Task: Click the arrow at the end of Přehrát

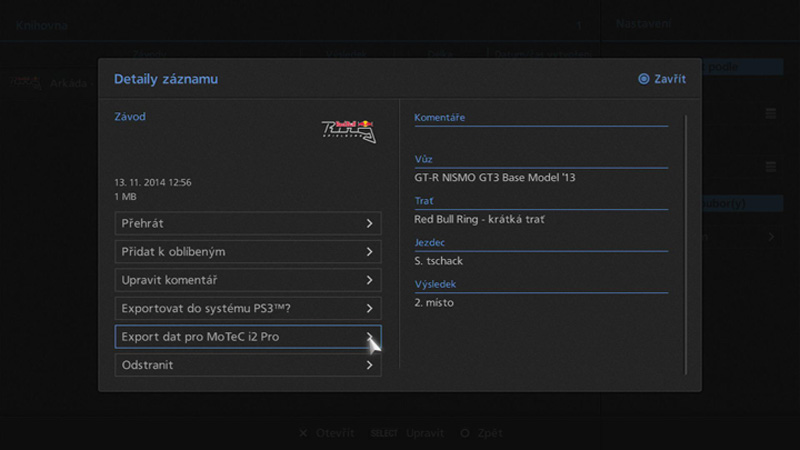Action: (369, 223)
